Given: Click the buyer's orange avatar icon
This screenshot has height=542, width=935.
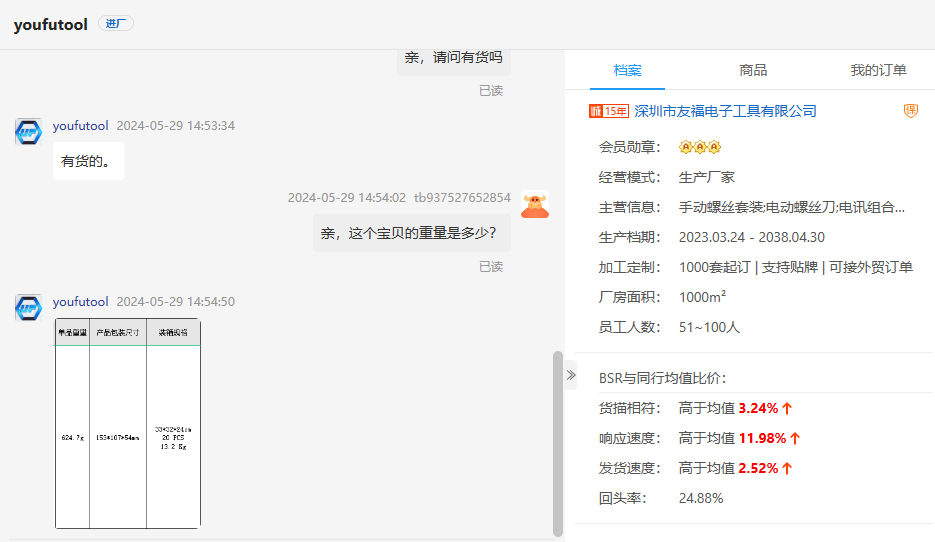Looking at the screenshot, I should (535, 205).
